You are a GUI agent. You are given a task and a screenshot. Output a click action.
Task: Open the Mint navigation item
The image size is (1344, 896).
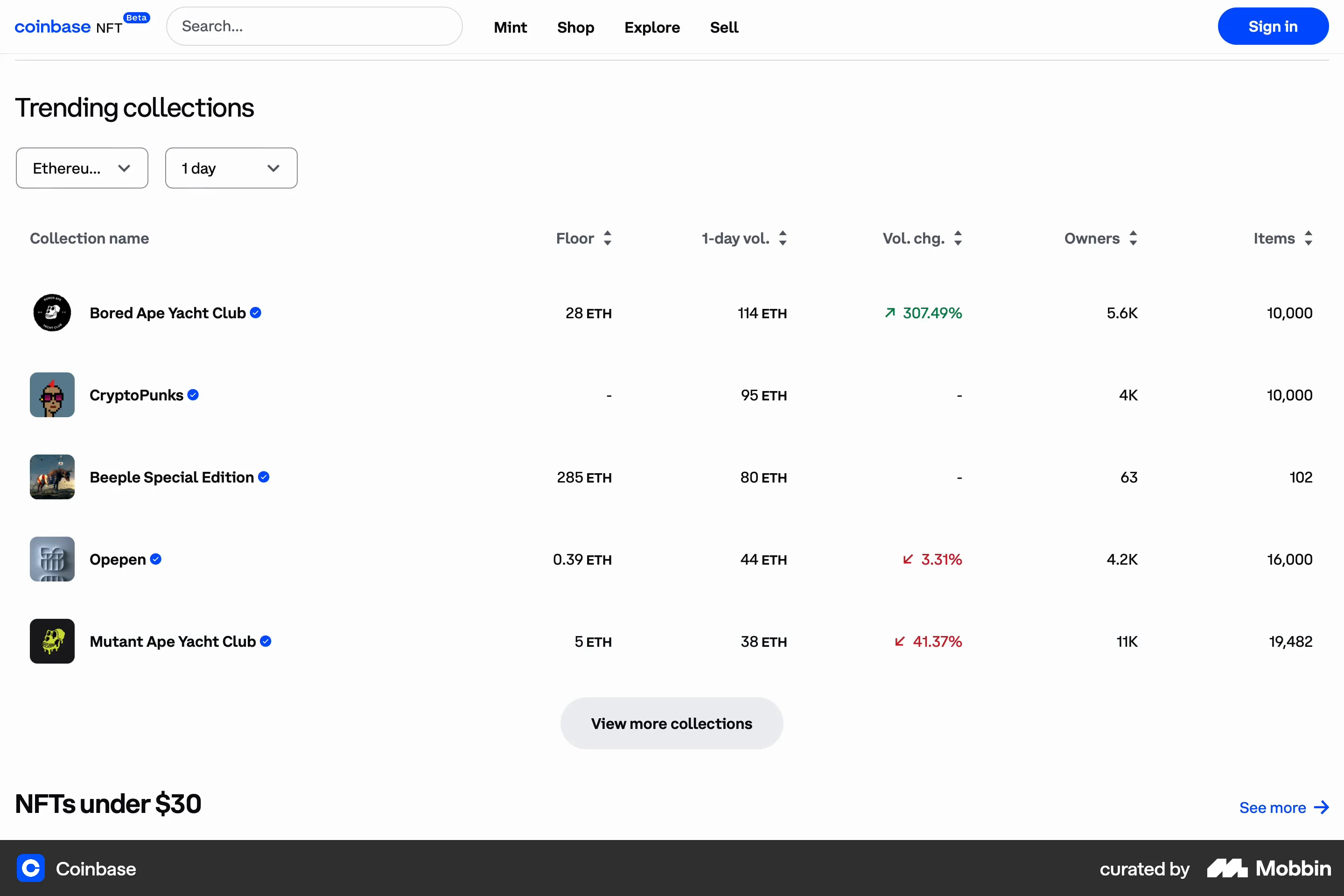click(510, 27)
